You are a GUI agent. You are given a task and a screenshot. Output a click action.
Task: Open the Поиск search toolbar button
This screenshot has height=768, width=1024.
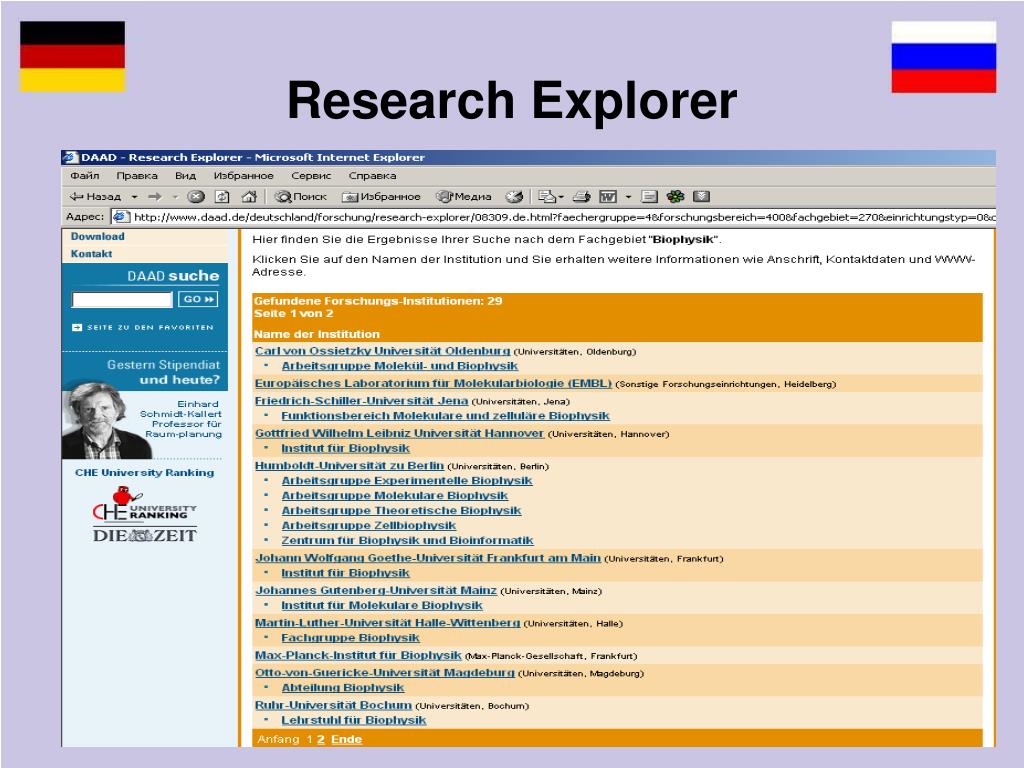point(300,197)
